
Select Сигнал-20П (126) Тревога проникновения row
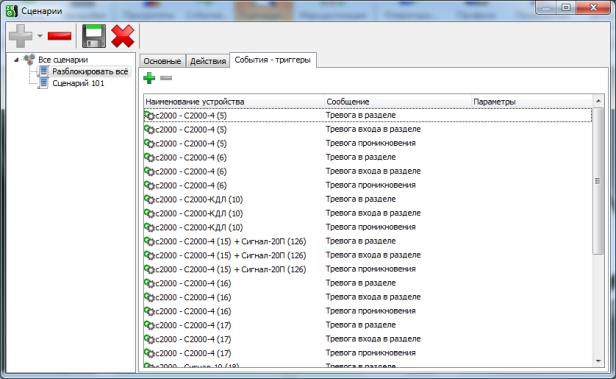coord(368,269)
